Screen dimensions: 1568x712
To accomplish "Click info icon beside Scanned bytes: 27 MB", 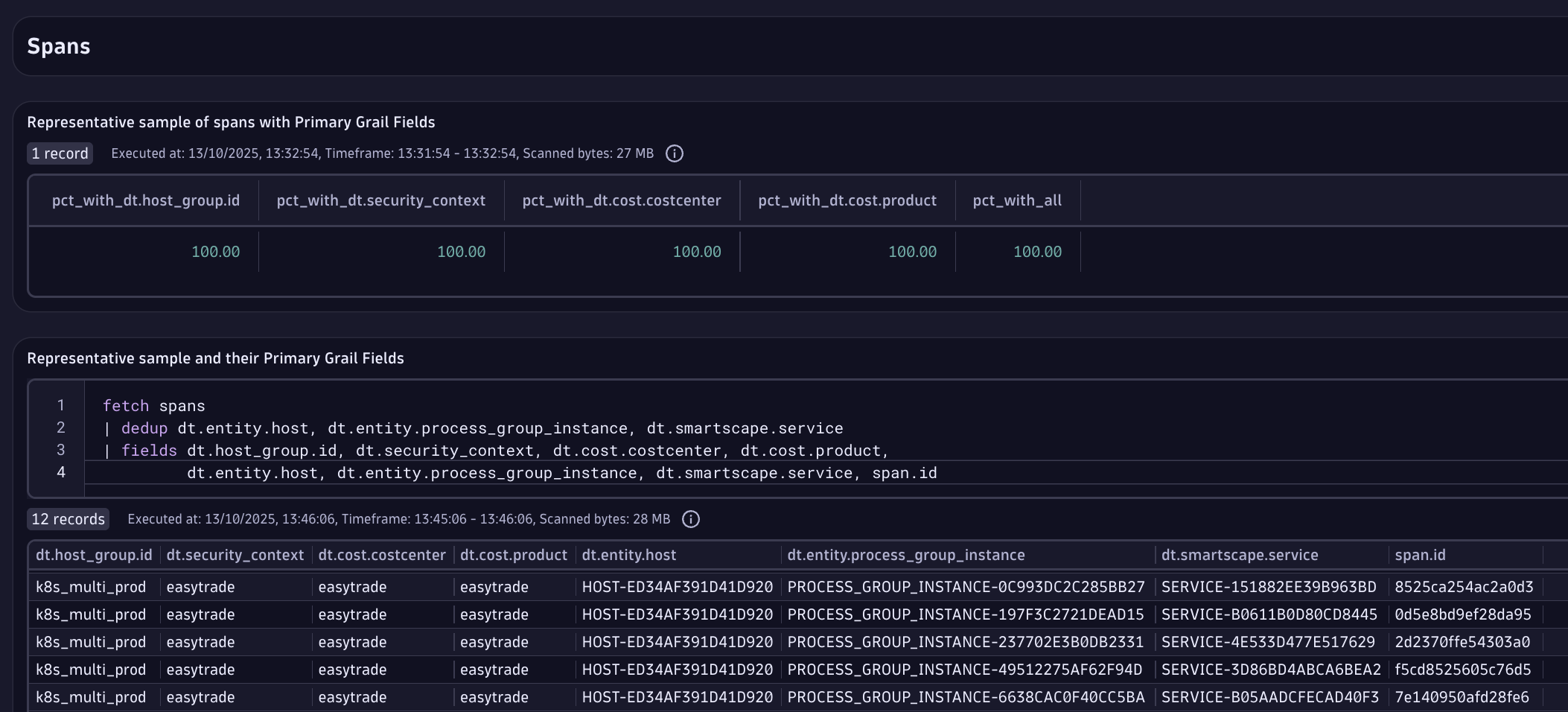I will click(674, 153).
